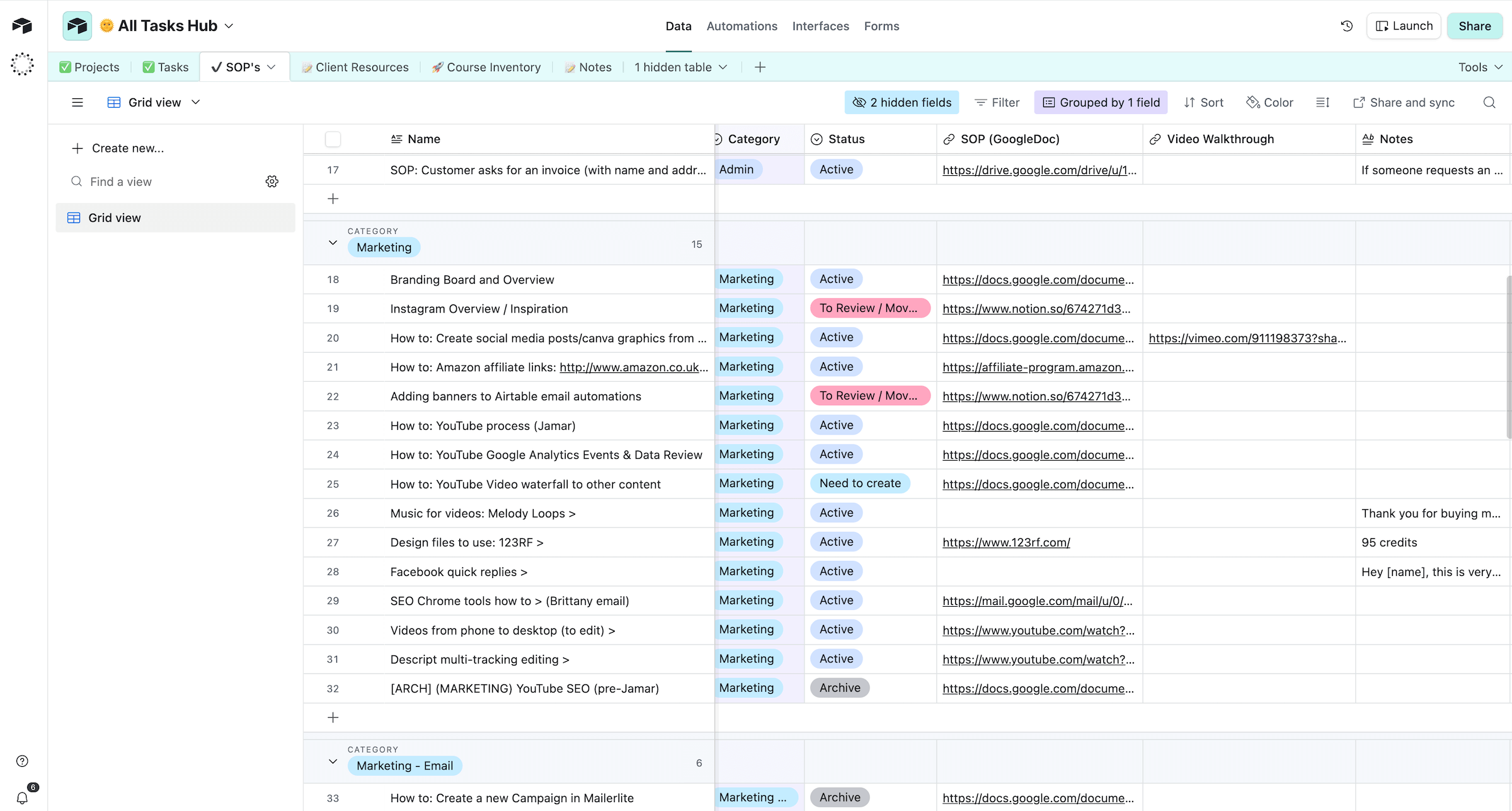This screenshot has height=811, width=1512.
Task: Open base history clock icon
Action: tap(1346, 26)
